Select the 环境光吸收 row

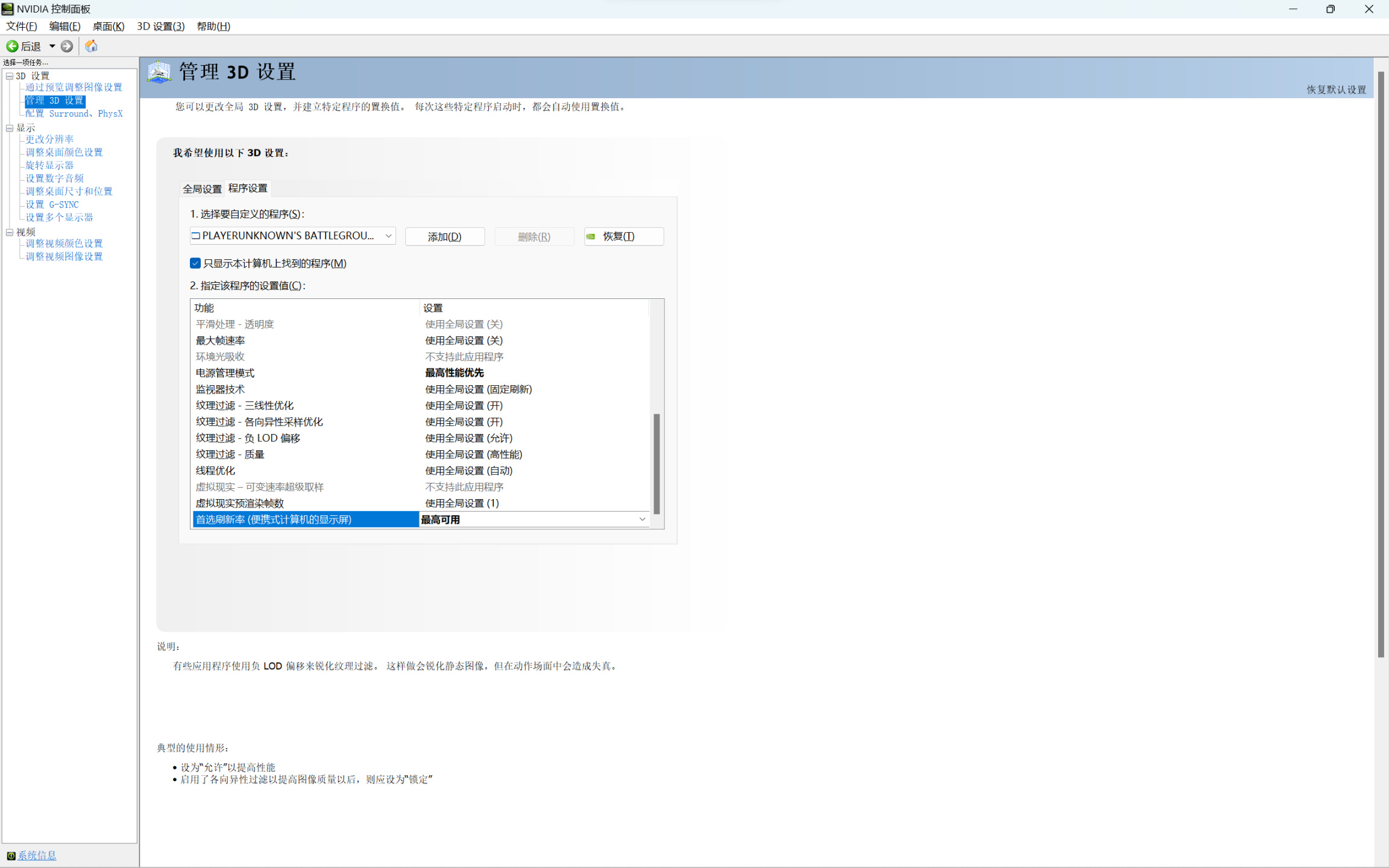[x=421, y=357]
